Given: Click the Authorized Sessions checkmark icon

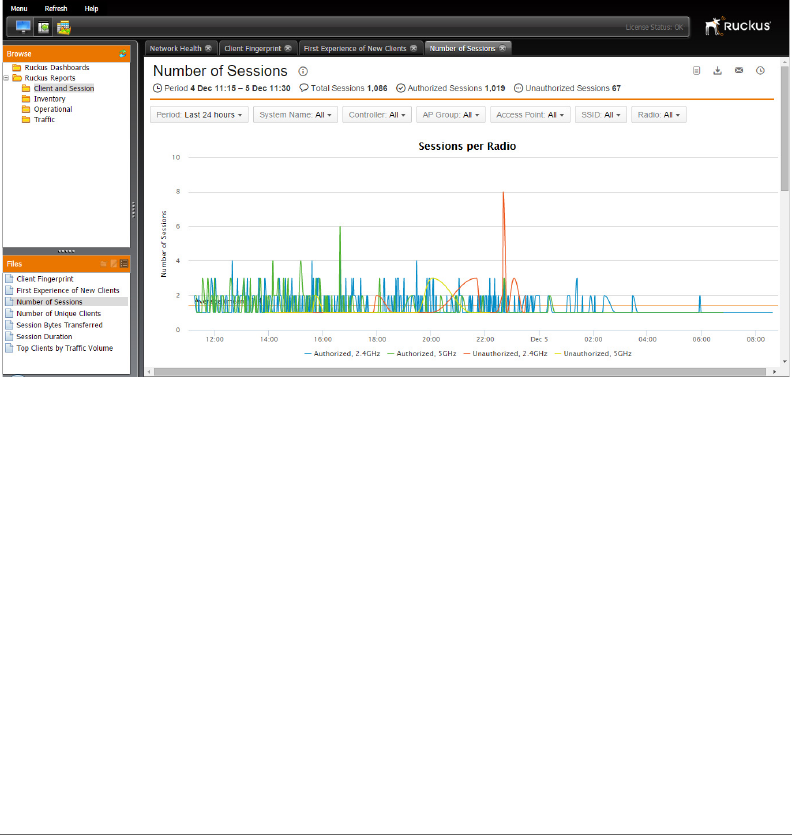Looking at the screenshot, I should [x=401, y=88].
